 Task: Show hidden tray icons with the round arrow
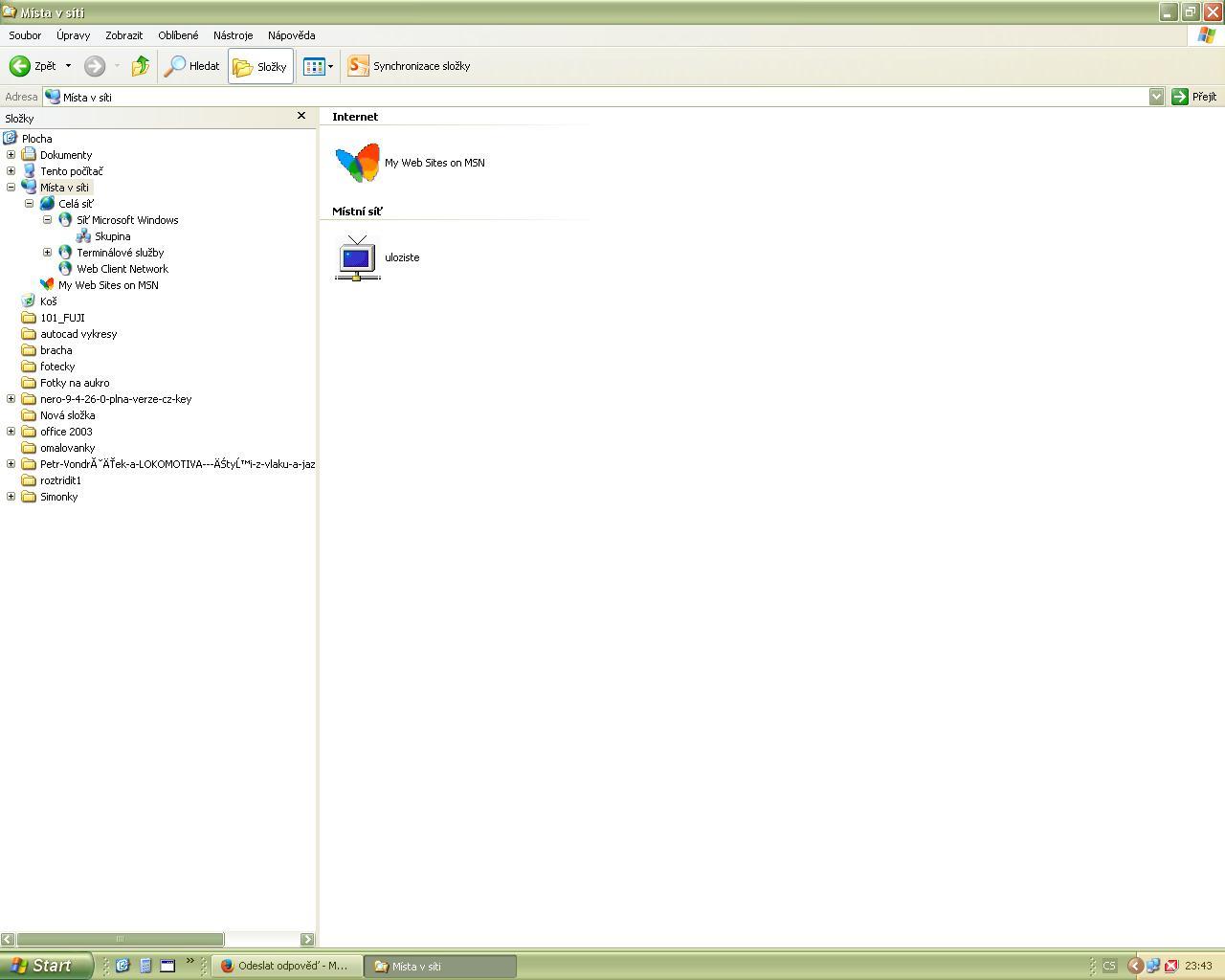coord(1135,966)
